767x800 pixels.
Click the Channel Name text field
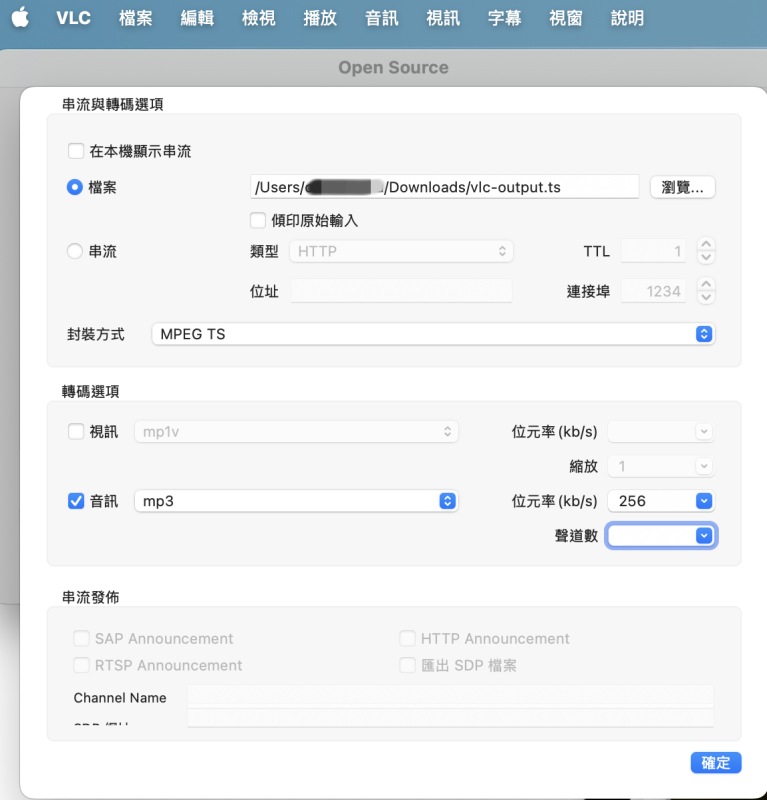(x=451, y=697)
